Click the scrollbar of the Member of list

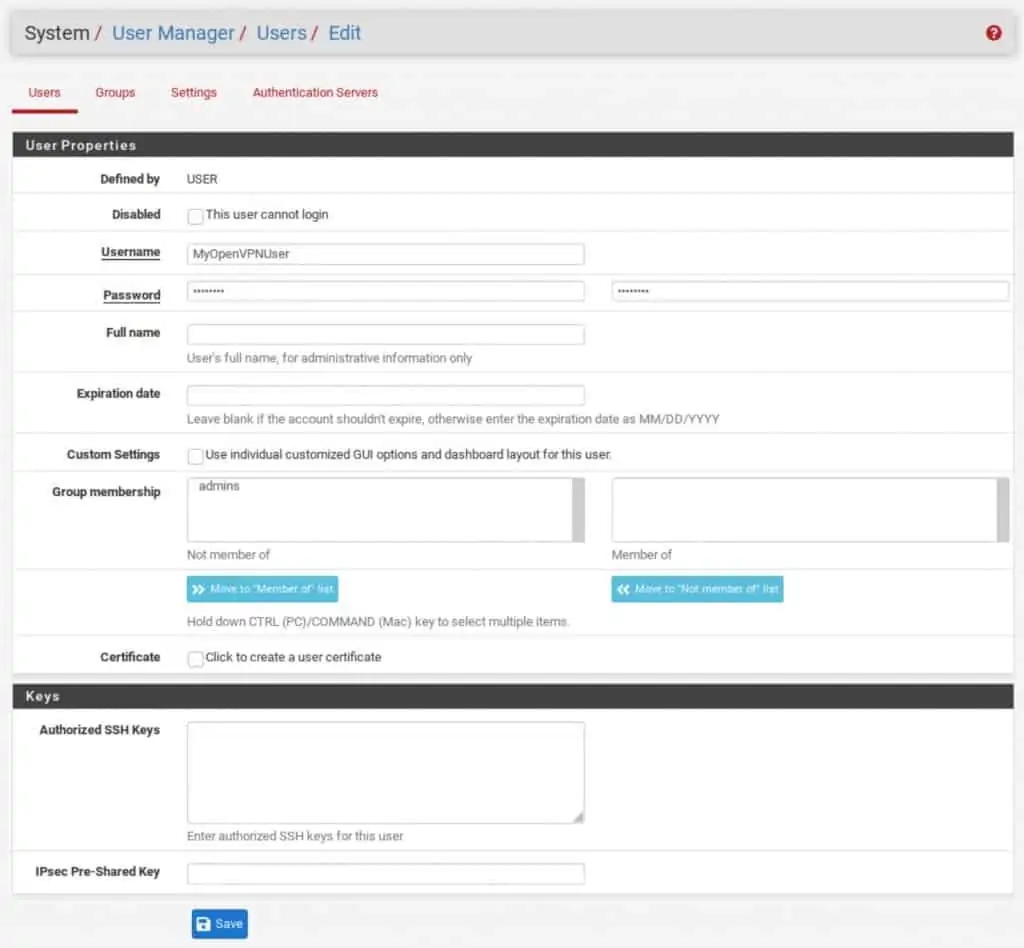coord(1002,510)
